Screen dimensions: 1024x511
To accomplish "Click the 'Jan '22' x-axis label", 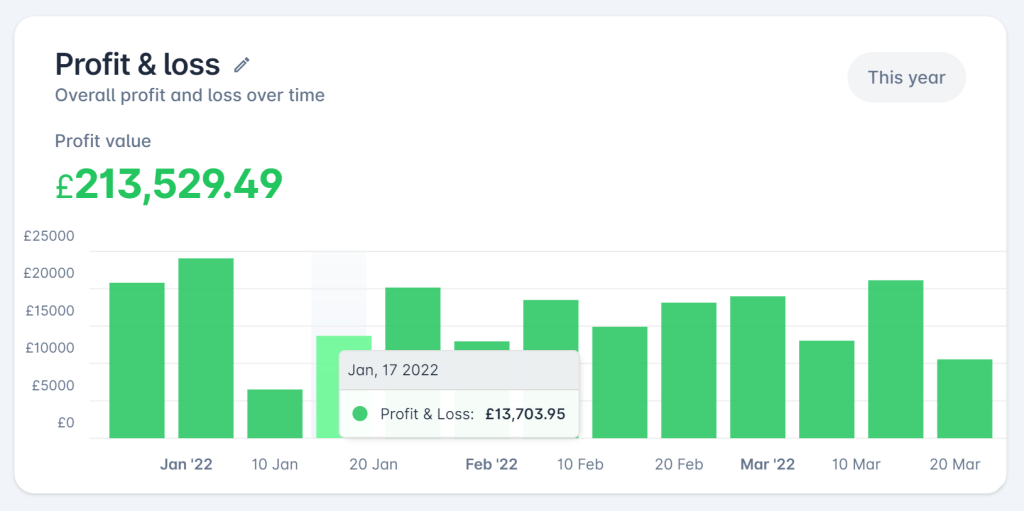I will click(x=186, y=465).
